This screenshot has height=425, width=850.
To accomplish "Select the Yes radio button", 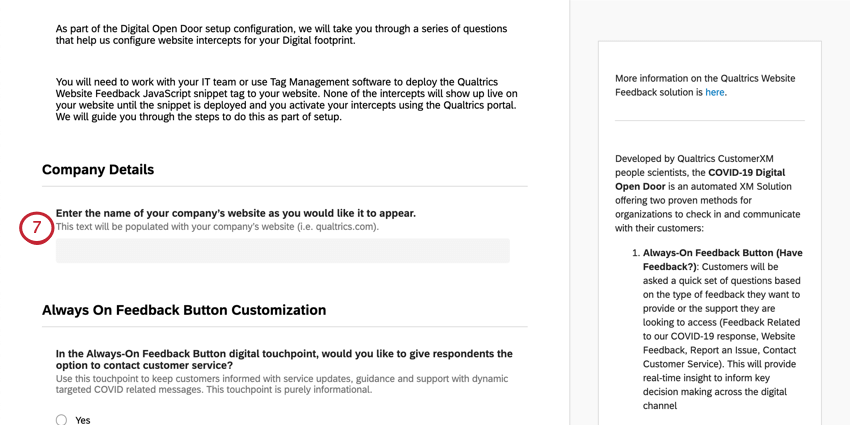I will click(x=61, y=420).
